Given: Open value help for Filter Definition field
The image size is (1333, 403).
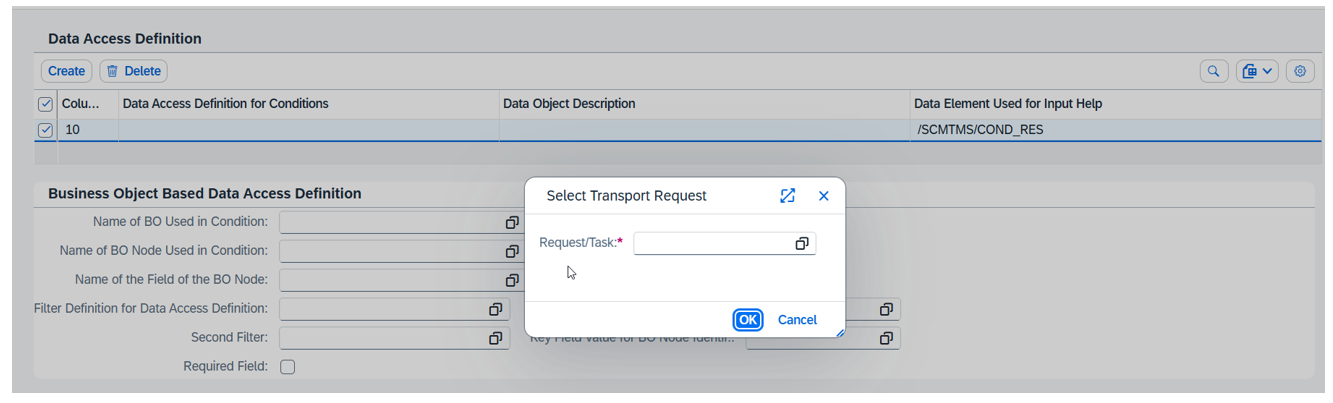Looking at the screenshot, I should point(495,310).
